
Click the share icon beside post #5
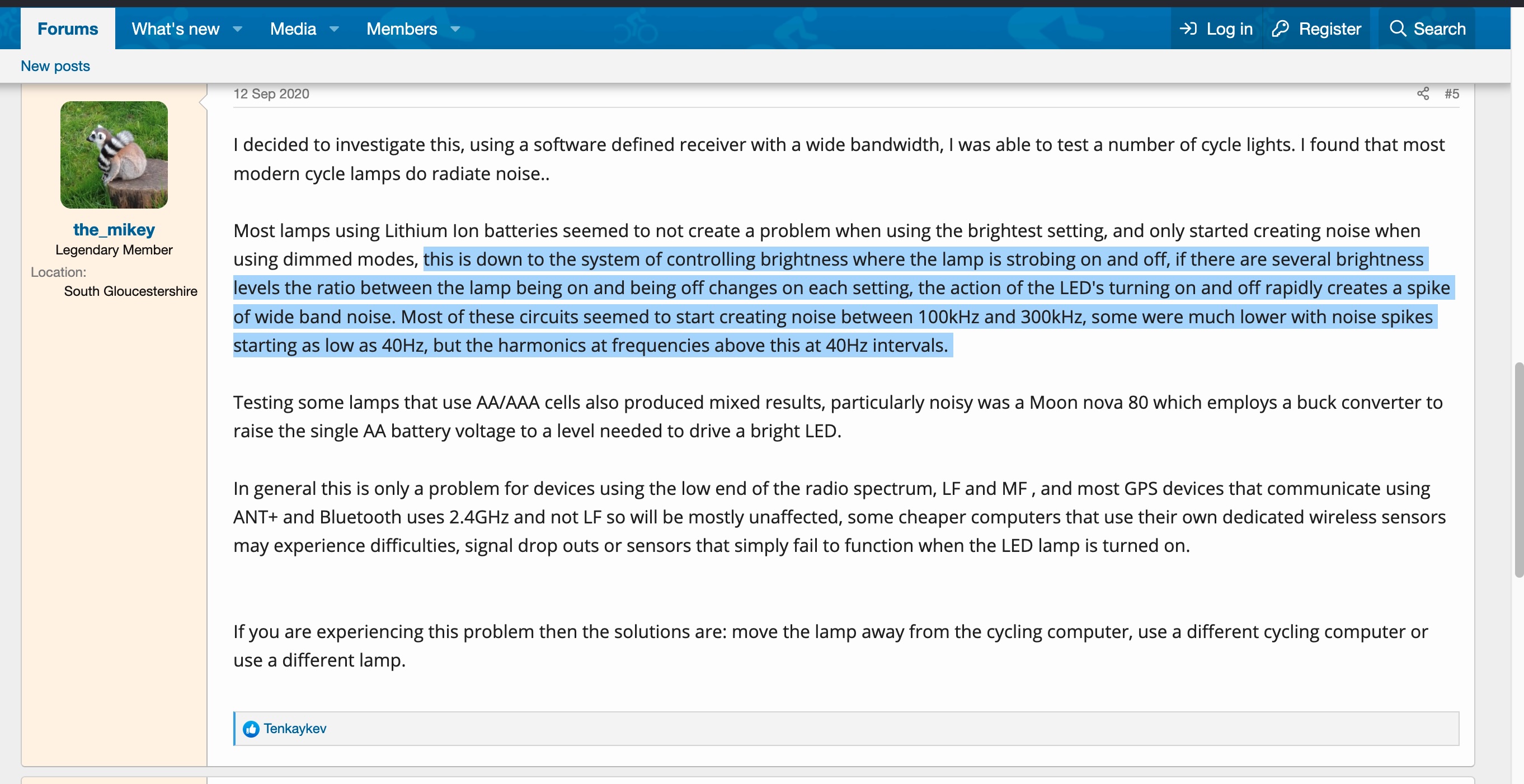coord(1423,93)
